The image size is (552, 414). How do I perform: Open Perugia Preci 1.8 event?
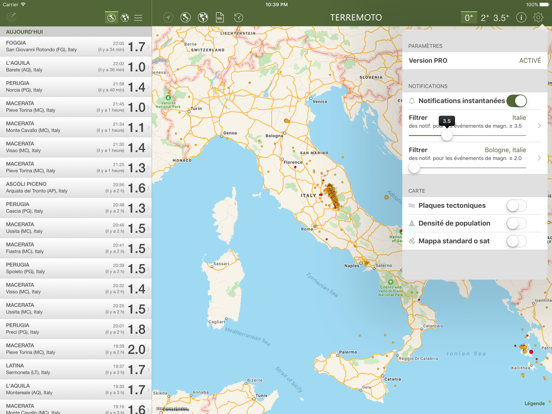[x=76, y=329]
